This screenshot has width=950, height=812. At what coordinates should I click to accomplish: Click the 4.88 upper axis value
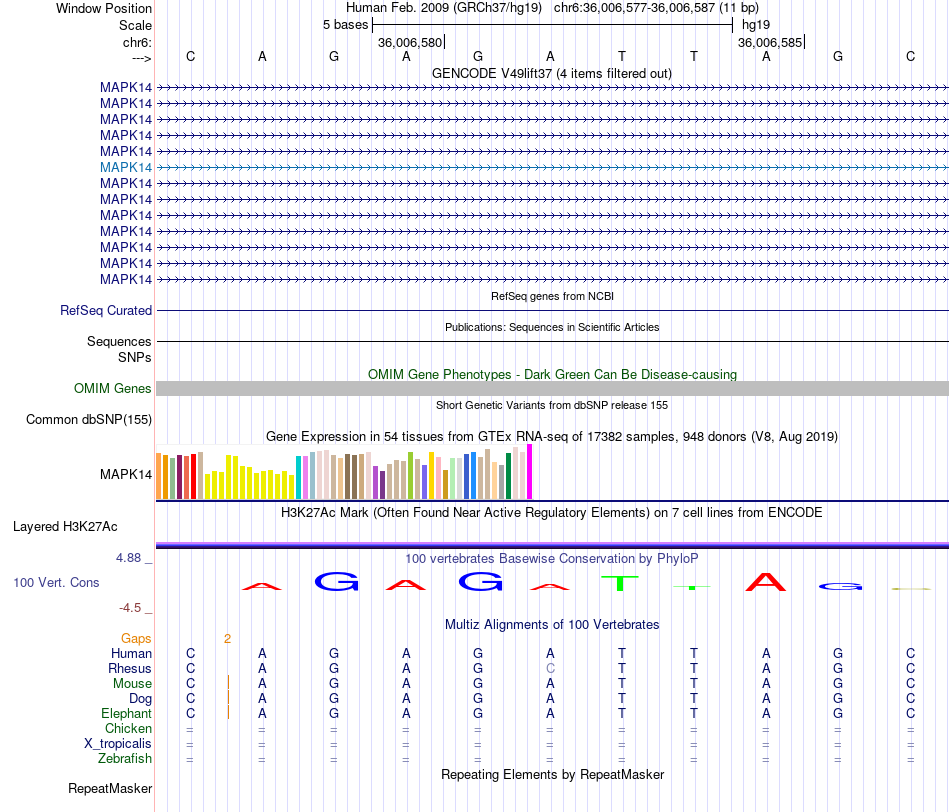[x=128, y=557]
